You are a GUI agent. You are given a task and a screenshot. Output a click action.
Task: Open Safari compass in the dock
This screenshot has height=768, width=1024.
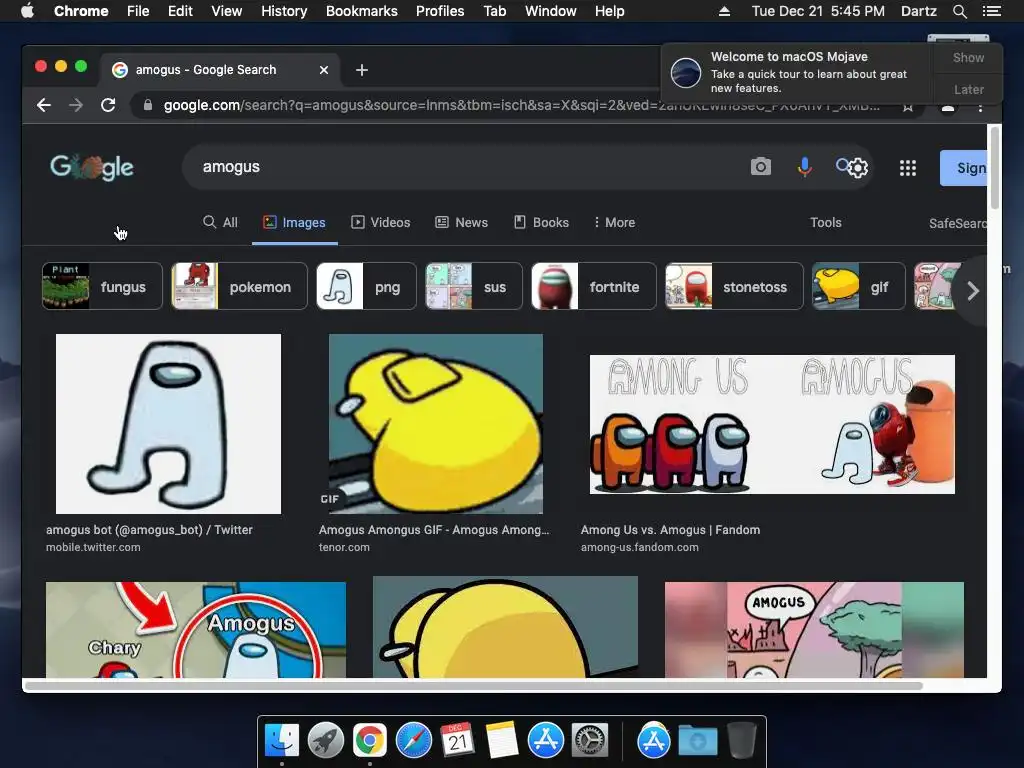click(413, 741)
